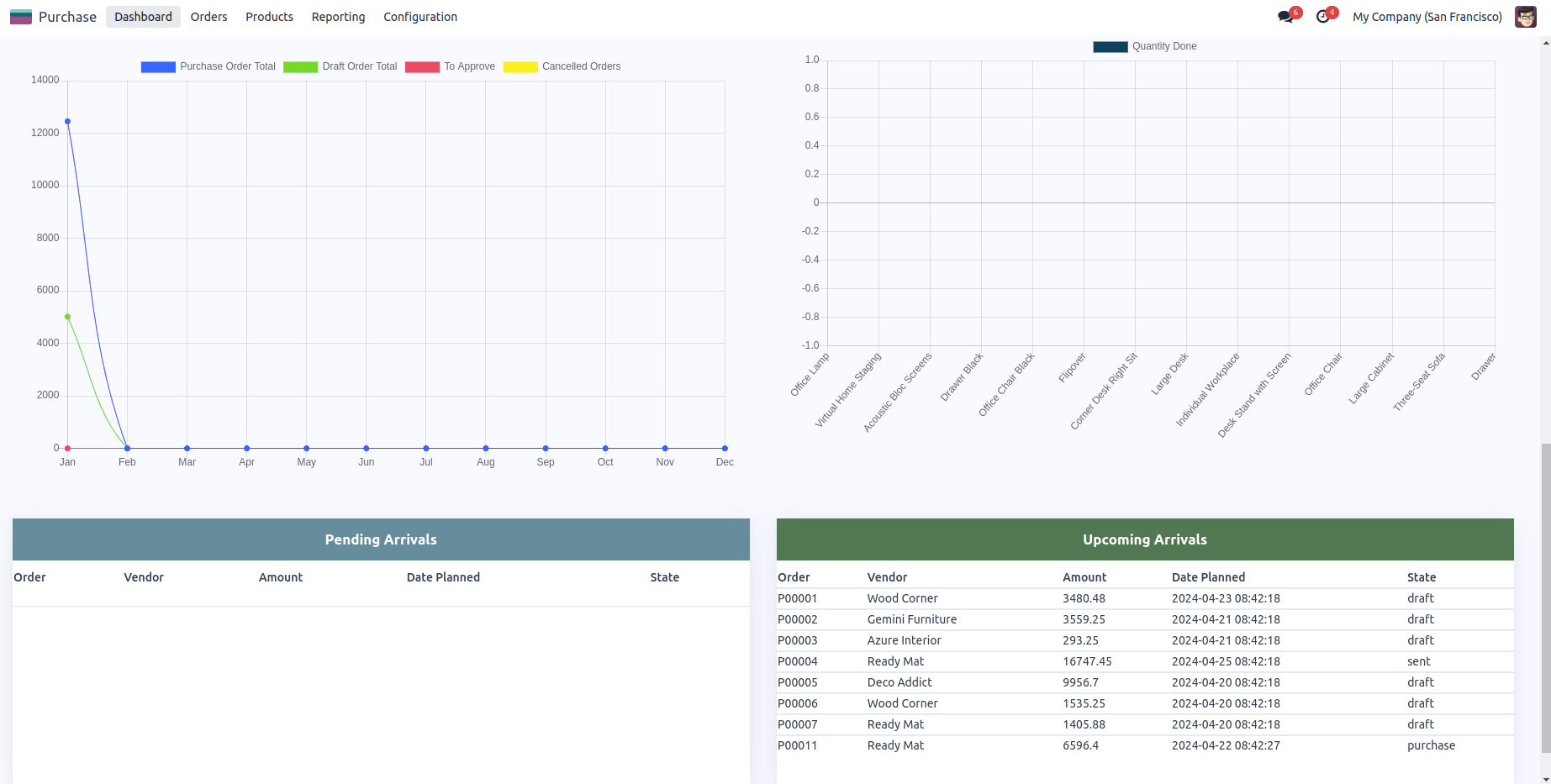
Task: Select the Dashboard menu item
Action: pyautogui.click(x=143, y=17)
